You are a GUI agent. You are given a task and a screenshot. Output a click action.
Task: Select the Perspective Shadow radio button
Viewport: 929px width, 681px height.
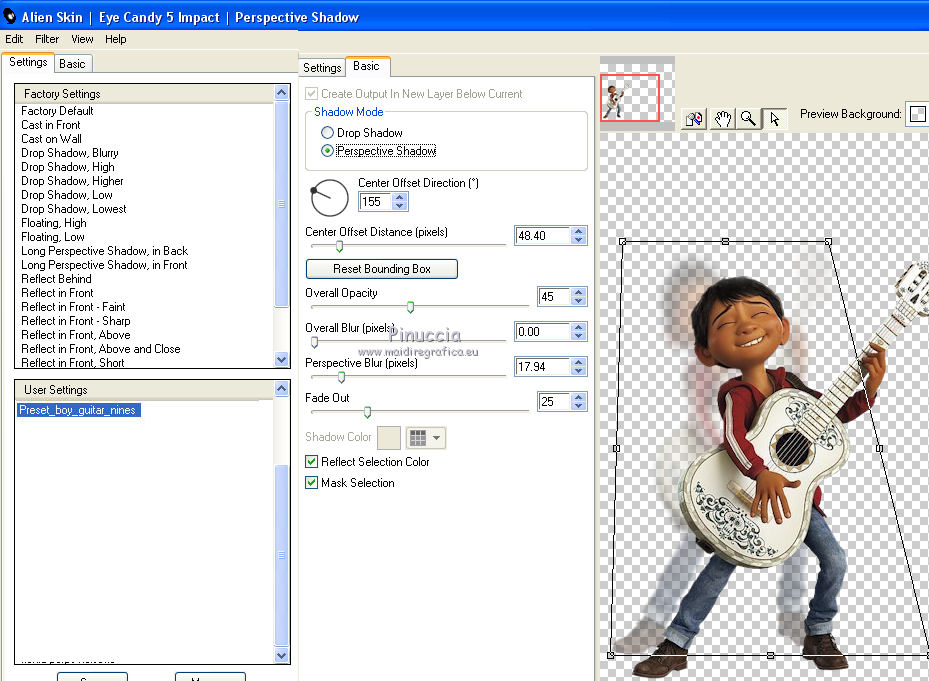click(x=327, y=151)
